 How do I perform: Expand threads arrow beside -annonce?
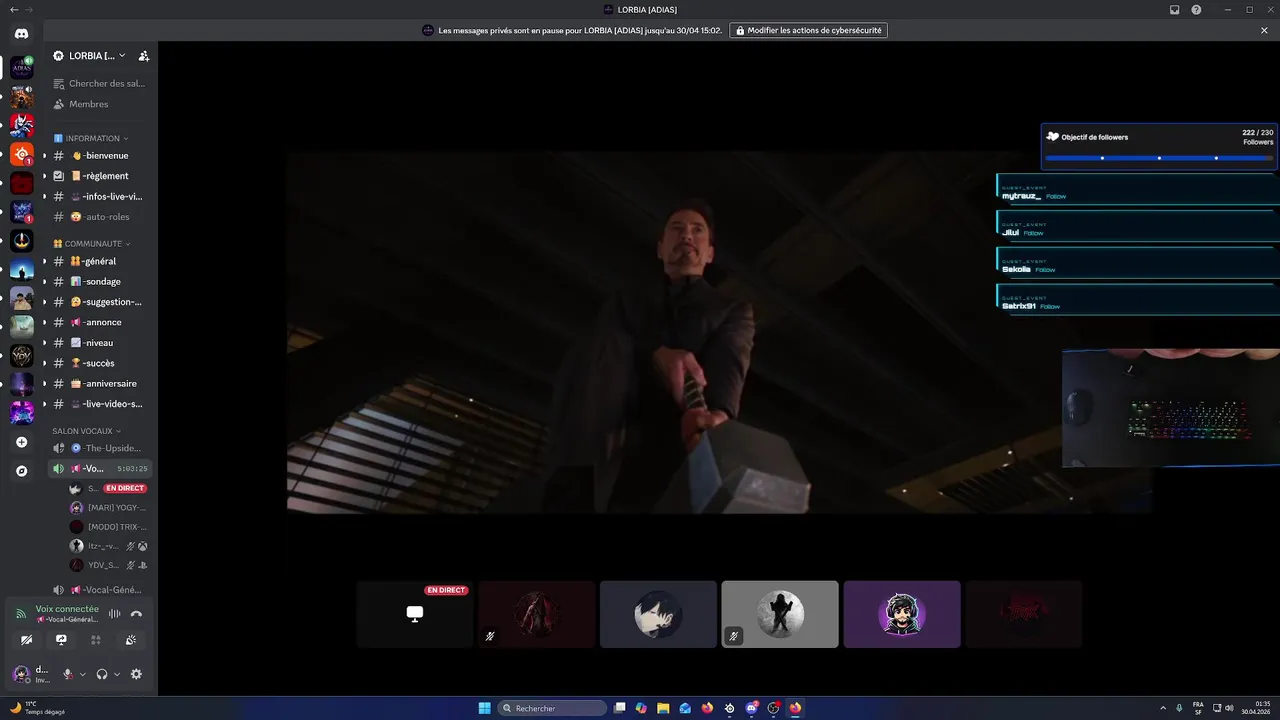point(44,322)
